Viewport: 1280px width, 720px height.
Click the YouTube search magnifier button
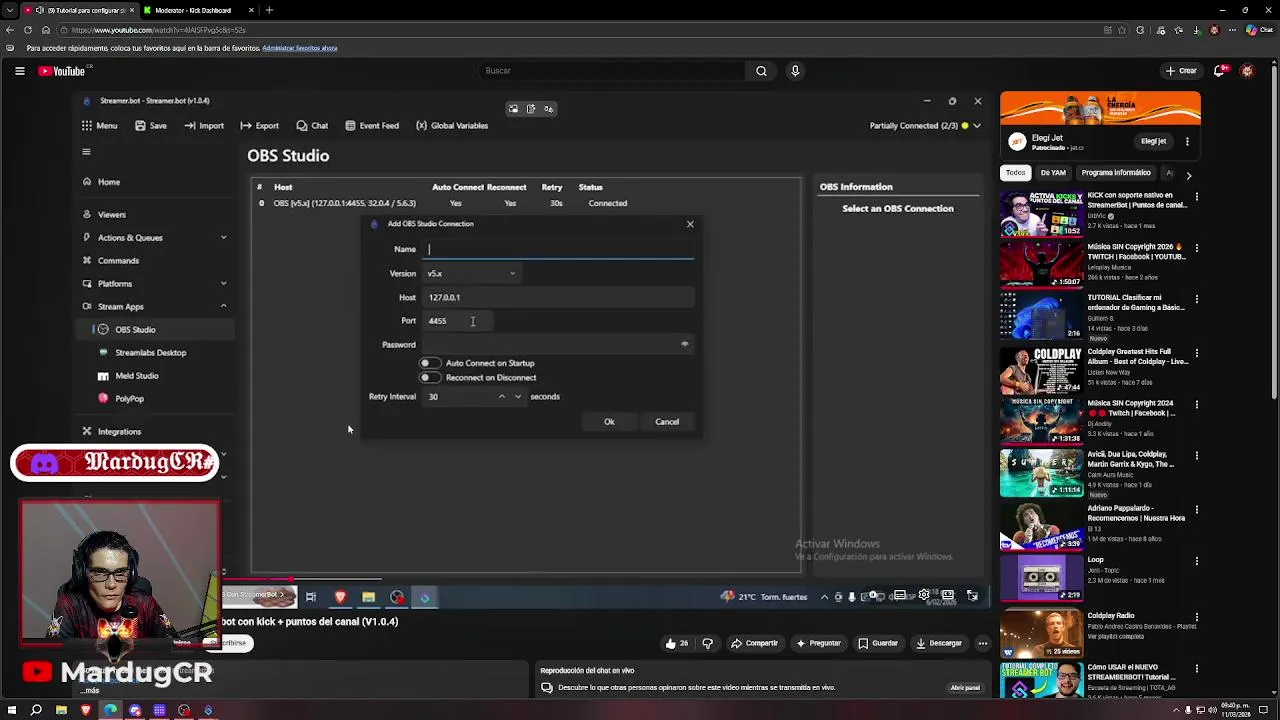pos(761,71)
